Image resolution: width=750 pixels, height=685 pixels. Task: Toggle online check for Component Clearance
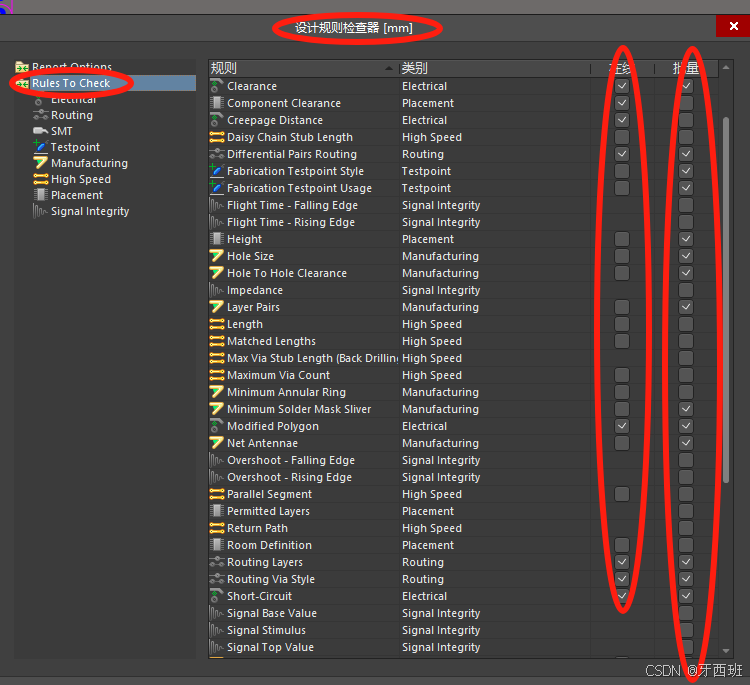tap(622, 103)
